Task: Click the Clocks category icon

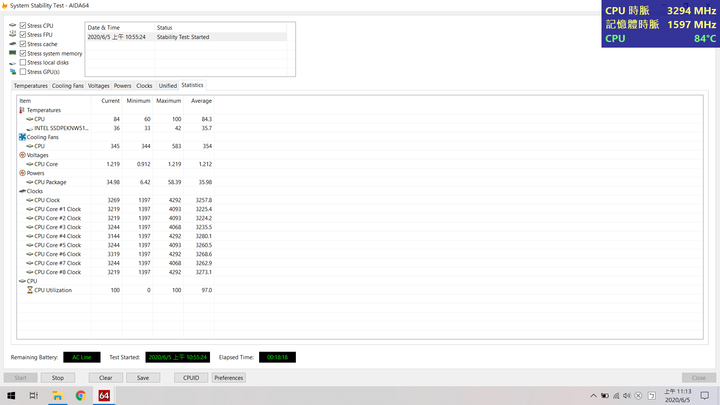Action: coord(22,191)
